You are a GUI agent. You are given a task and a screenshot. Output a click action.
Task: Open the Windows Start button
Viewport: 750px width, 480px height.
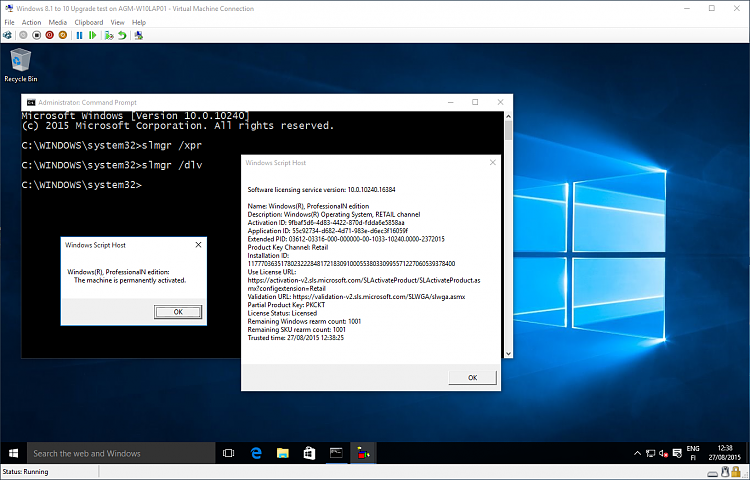pyautogui.click(x=13, y=453)
